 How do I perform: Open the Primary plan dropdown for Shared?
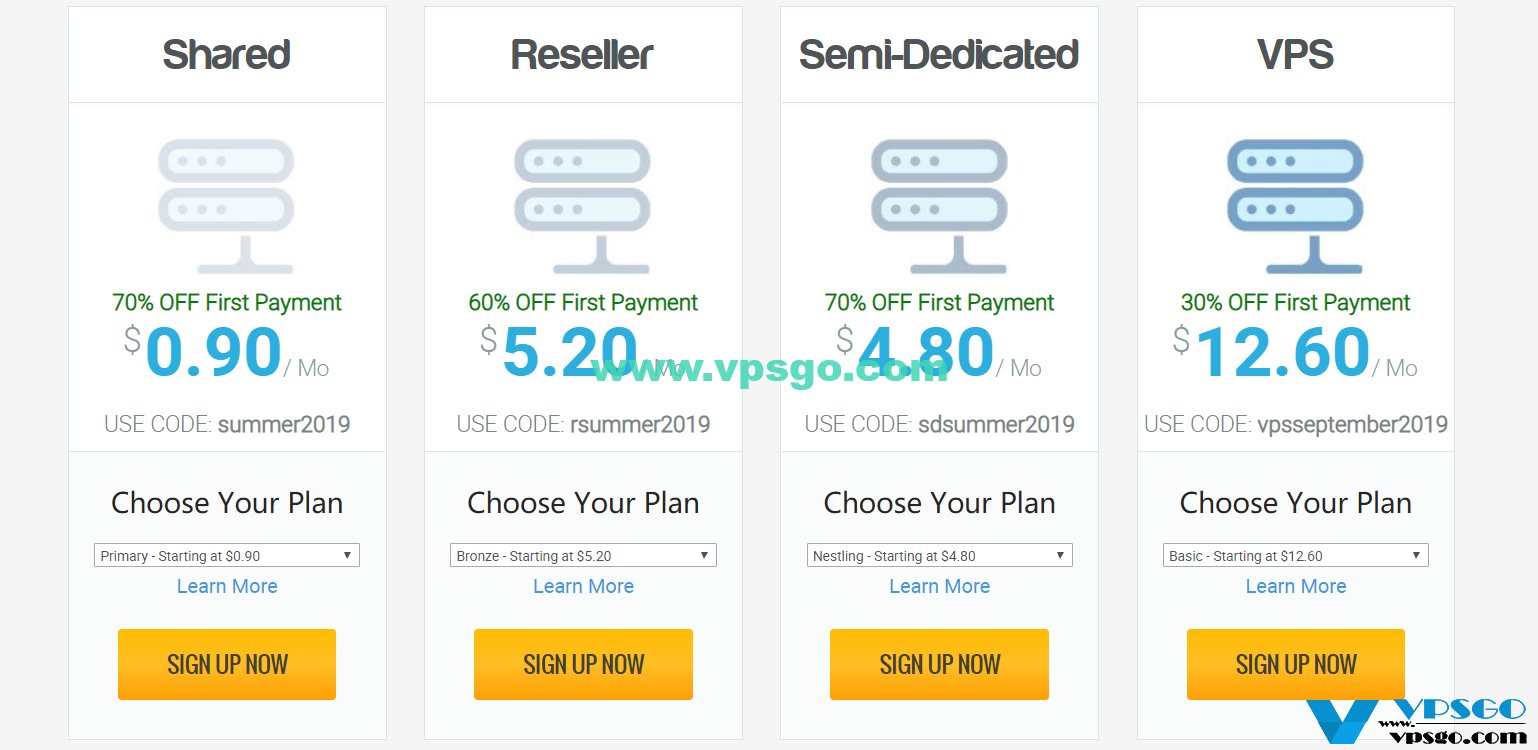click(x=227, y=555)
